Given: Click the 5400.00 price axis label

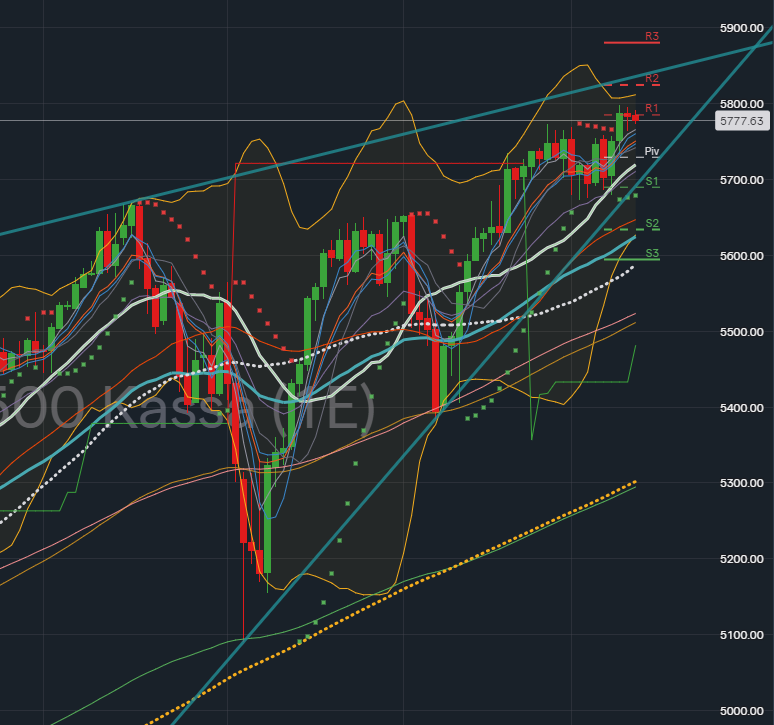Looking at the screenshot, I should pyautogui.click(x=741, y=408).
